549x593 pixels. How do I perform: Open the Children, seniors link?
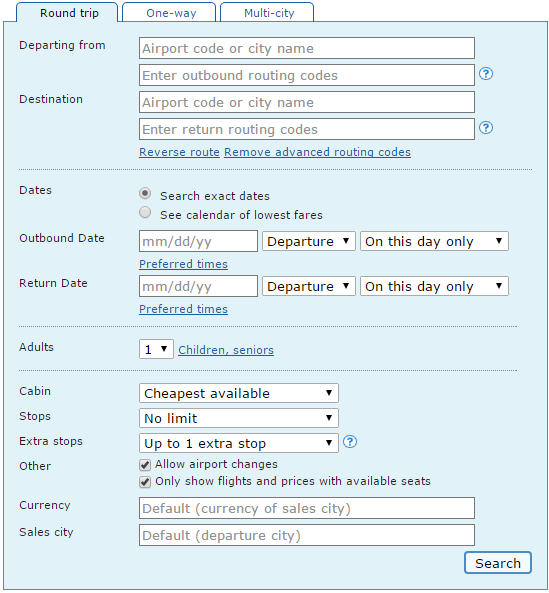point(226,350)
